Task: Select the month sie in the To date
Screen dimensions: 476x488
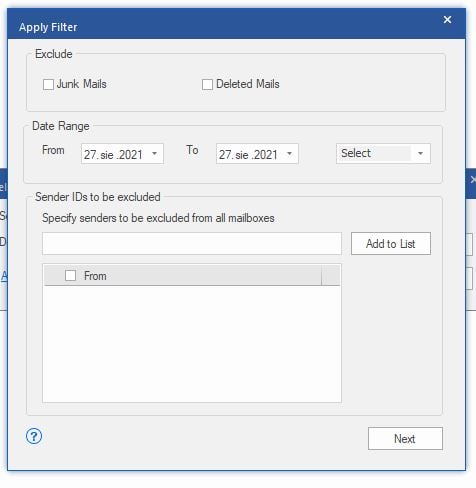Action: coord(242,155)
